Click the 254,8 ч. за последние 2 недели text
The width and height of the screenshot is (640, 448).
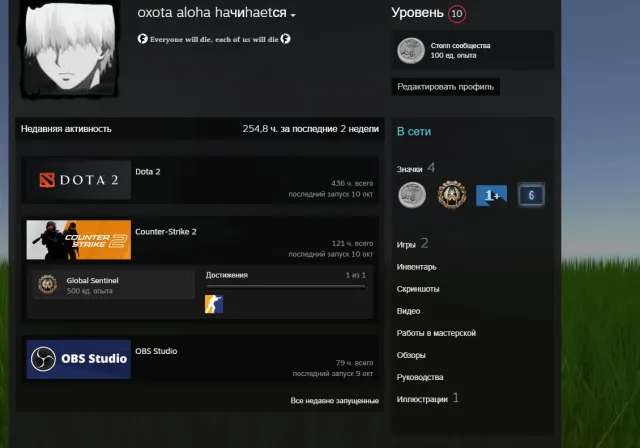pos(311,129)
